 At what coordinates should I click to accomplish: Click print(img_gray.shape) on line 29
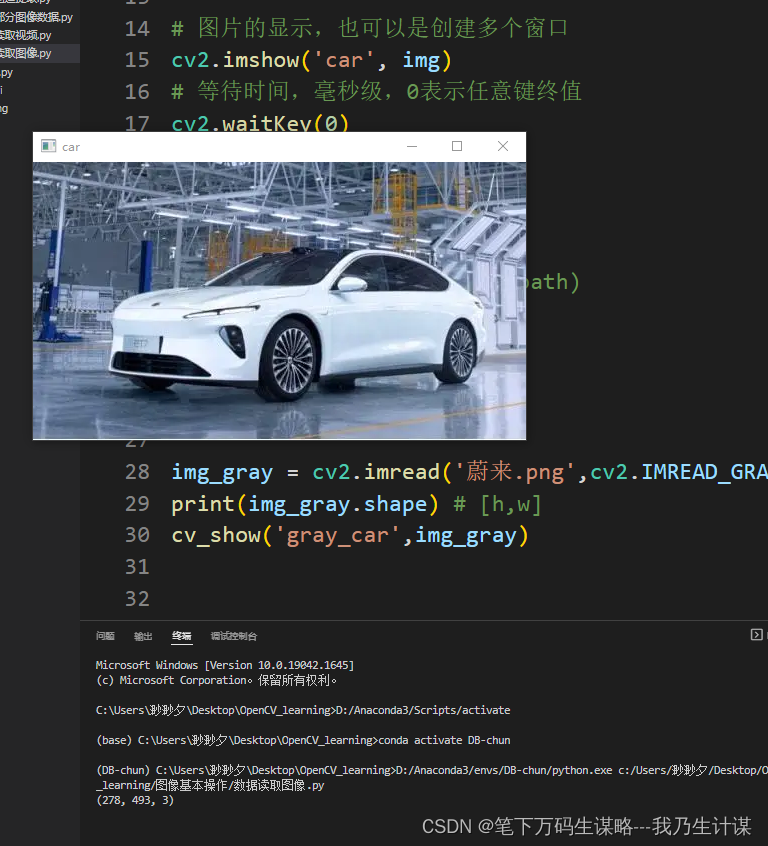(305, 504)
